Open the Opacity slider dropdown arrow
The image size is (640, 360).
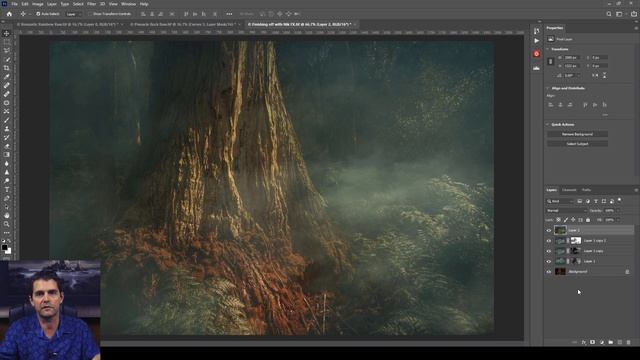617,211
